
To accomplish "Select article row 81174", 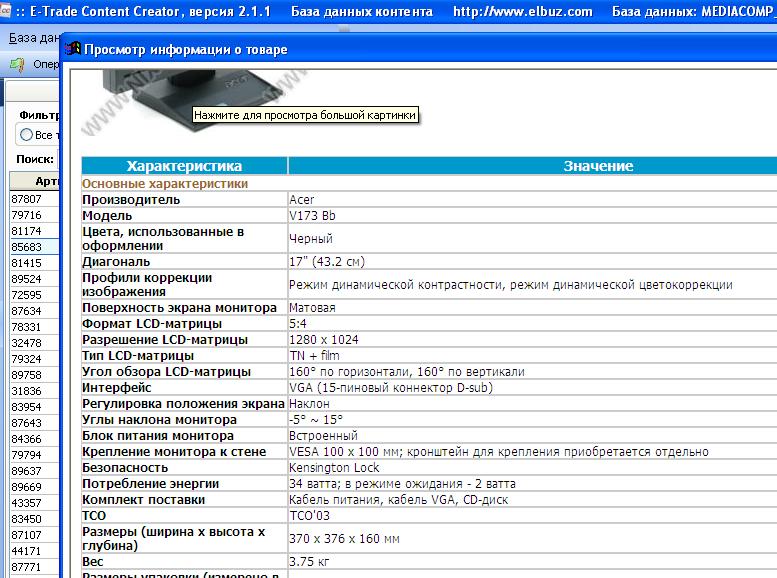I will click(34, 231).
